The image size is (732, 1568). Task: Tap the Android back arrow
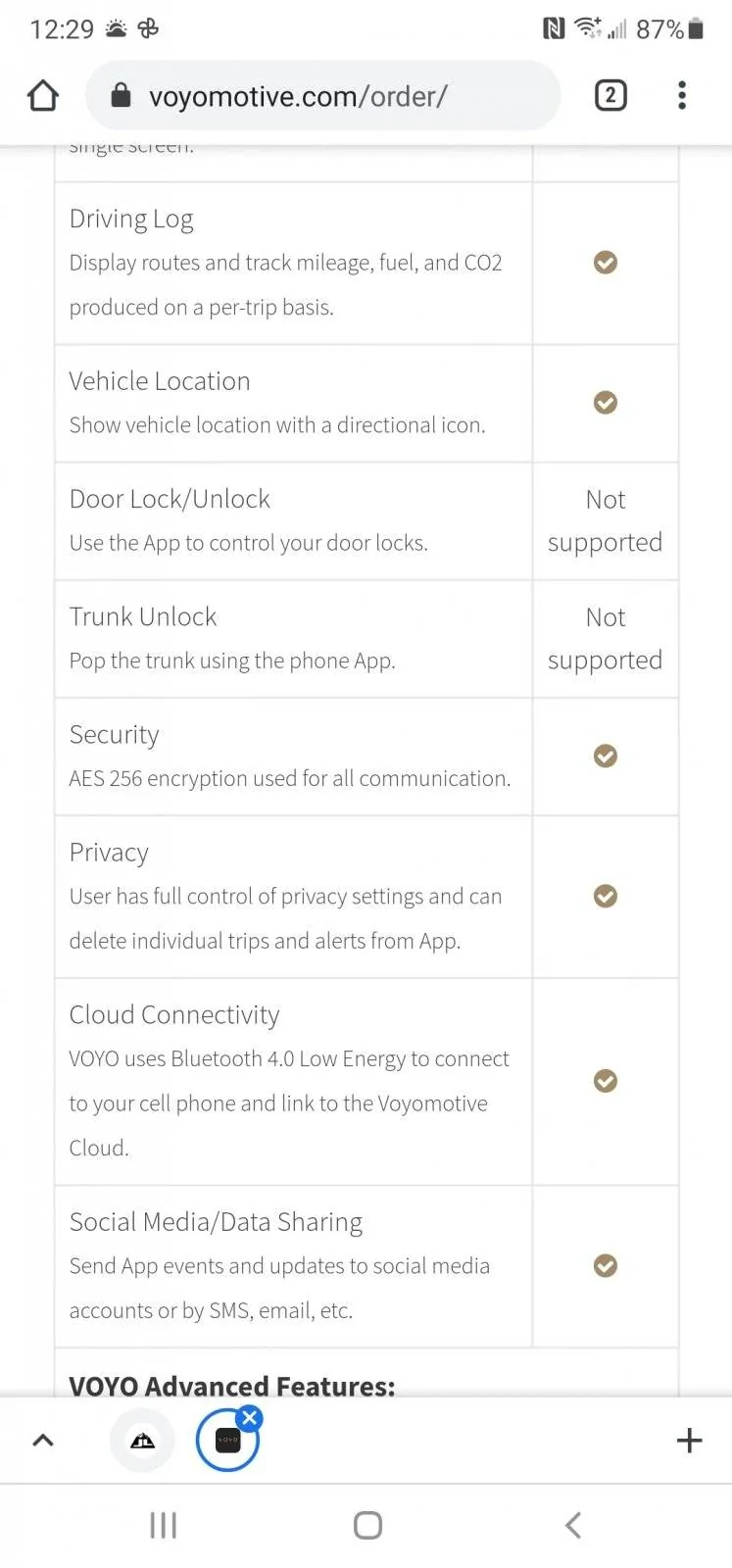coord(573,1525)
